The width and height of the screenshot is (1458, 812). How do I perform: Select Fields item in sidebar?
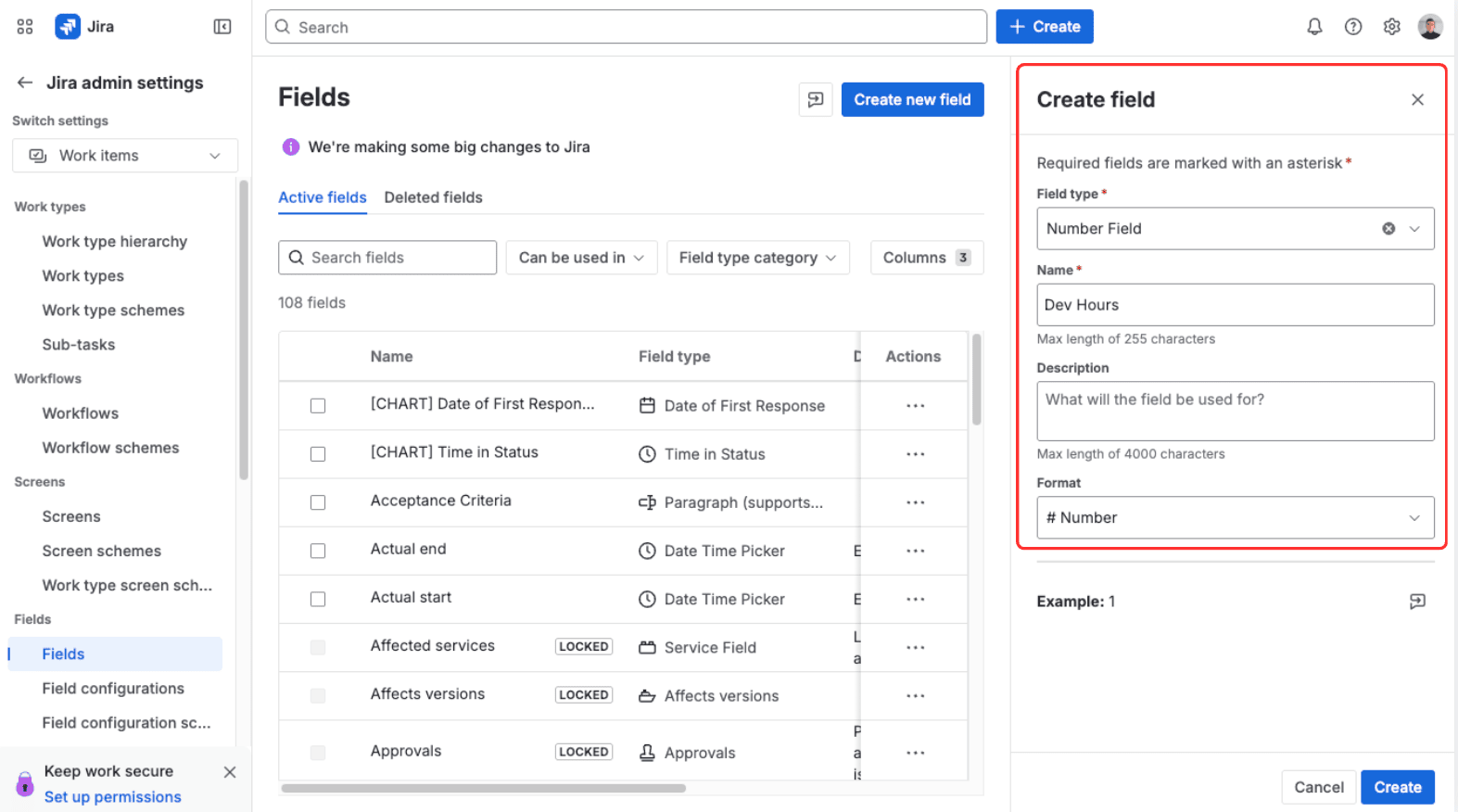[x=115, y=654]
